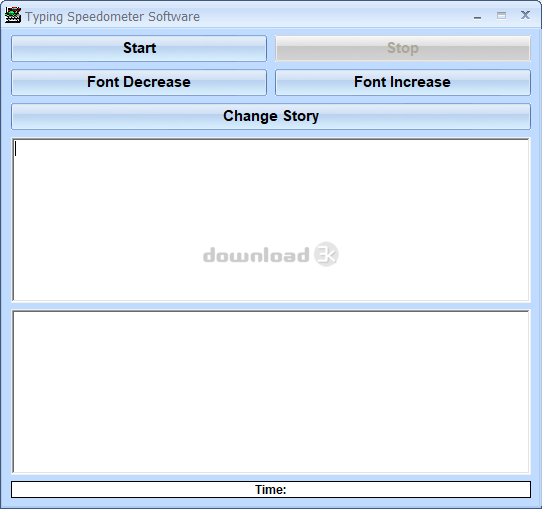Start the typing test
The image size is (542, 509).
coord(139,48)
